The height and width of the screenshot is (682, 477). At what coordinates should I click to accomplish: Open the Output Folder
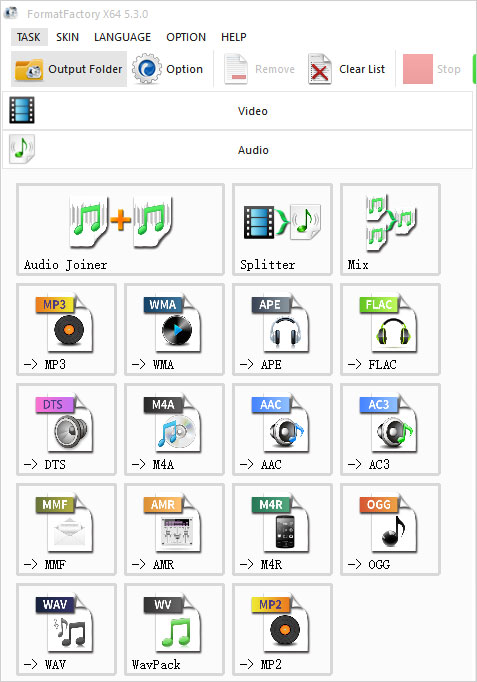pyautogui.click(x=69, y=69)
